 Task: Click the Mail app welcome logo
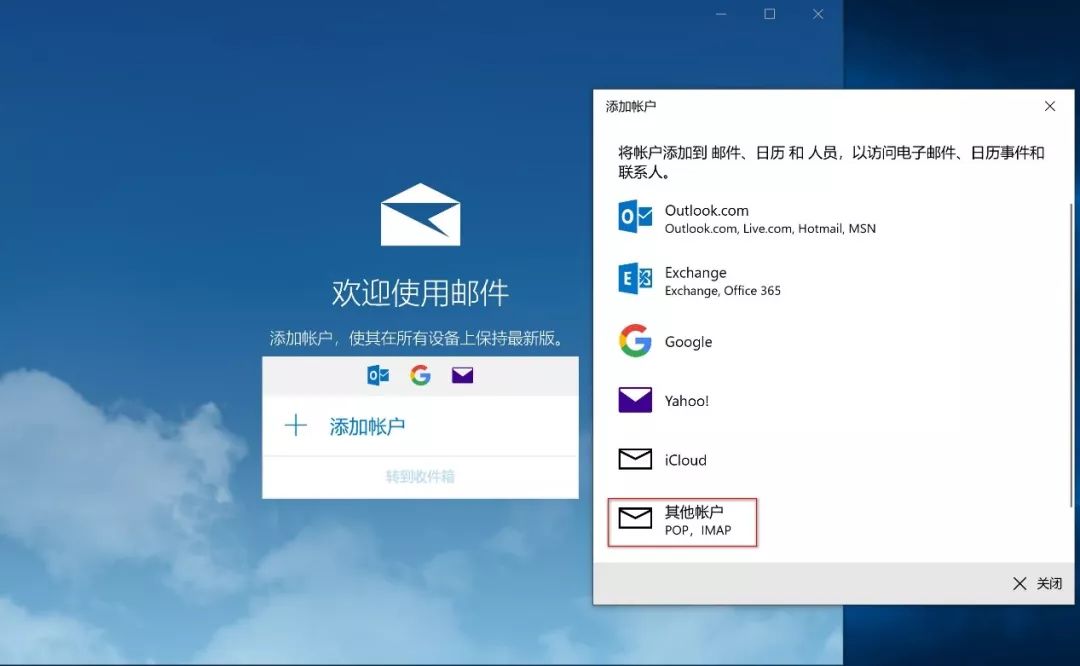click(420, 213)
